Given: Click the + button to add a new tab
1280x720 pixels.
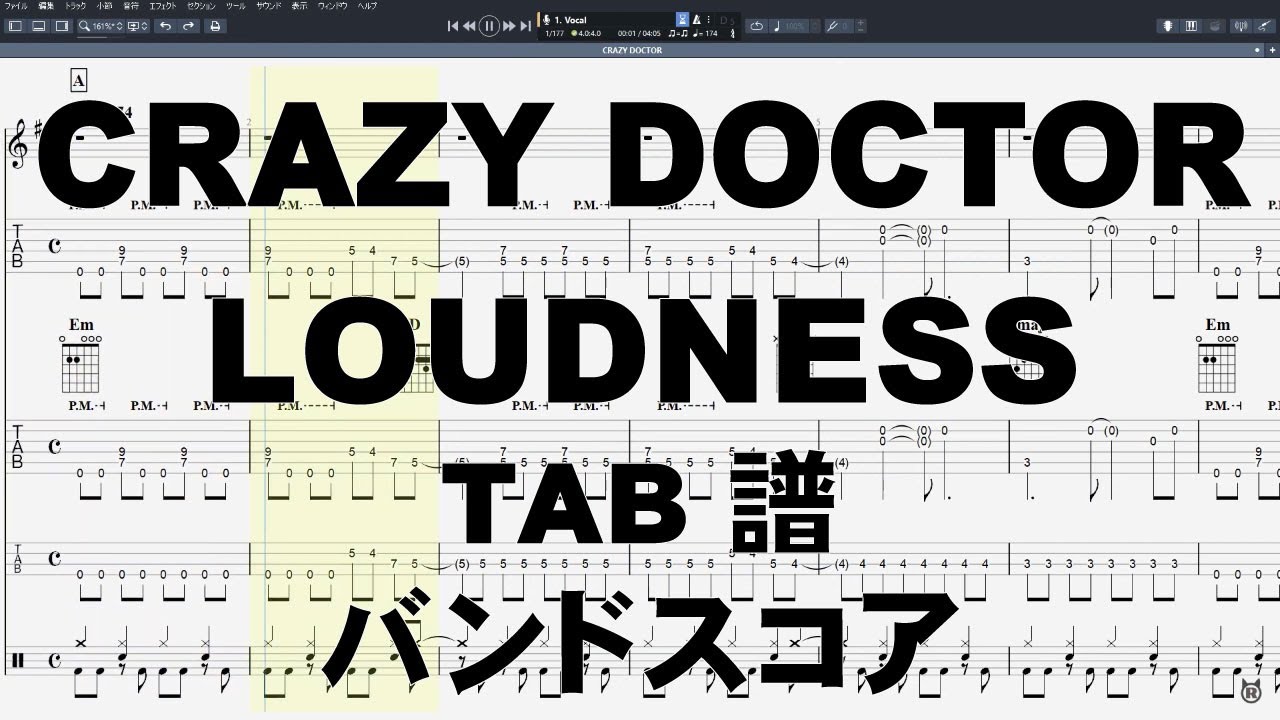Looking at the screenshot, I should point(1272,50).
